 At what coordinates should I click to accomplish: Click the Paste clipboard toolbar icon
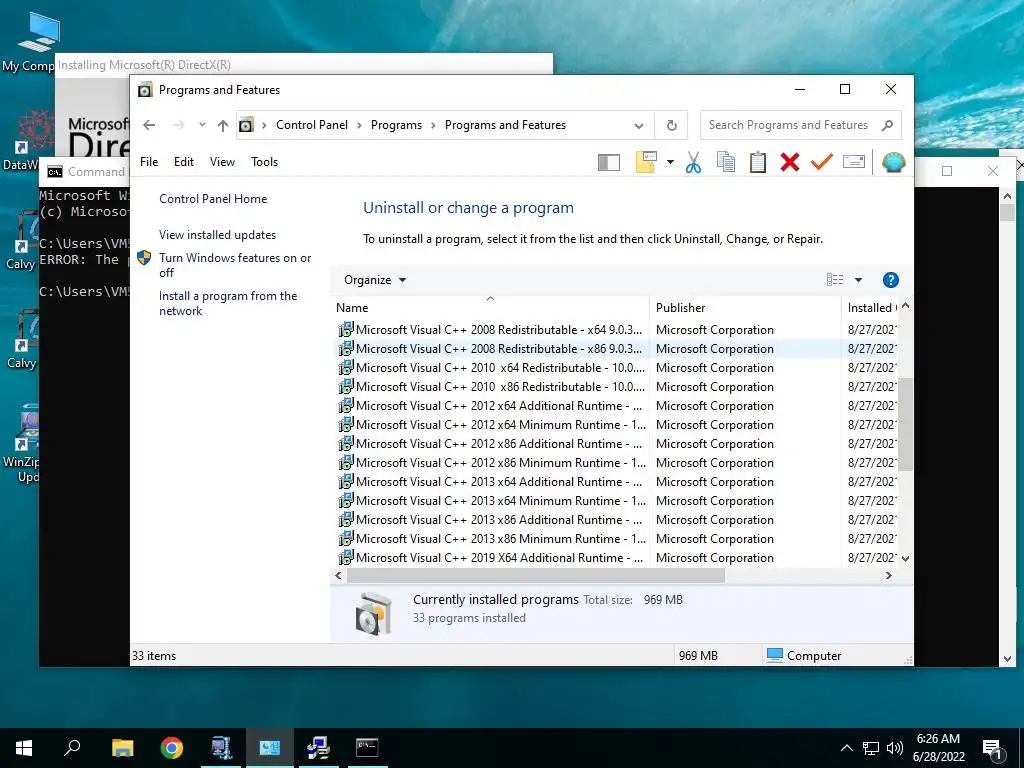[x=758, y=162]
